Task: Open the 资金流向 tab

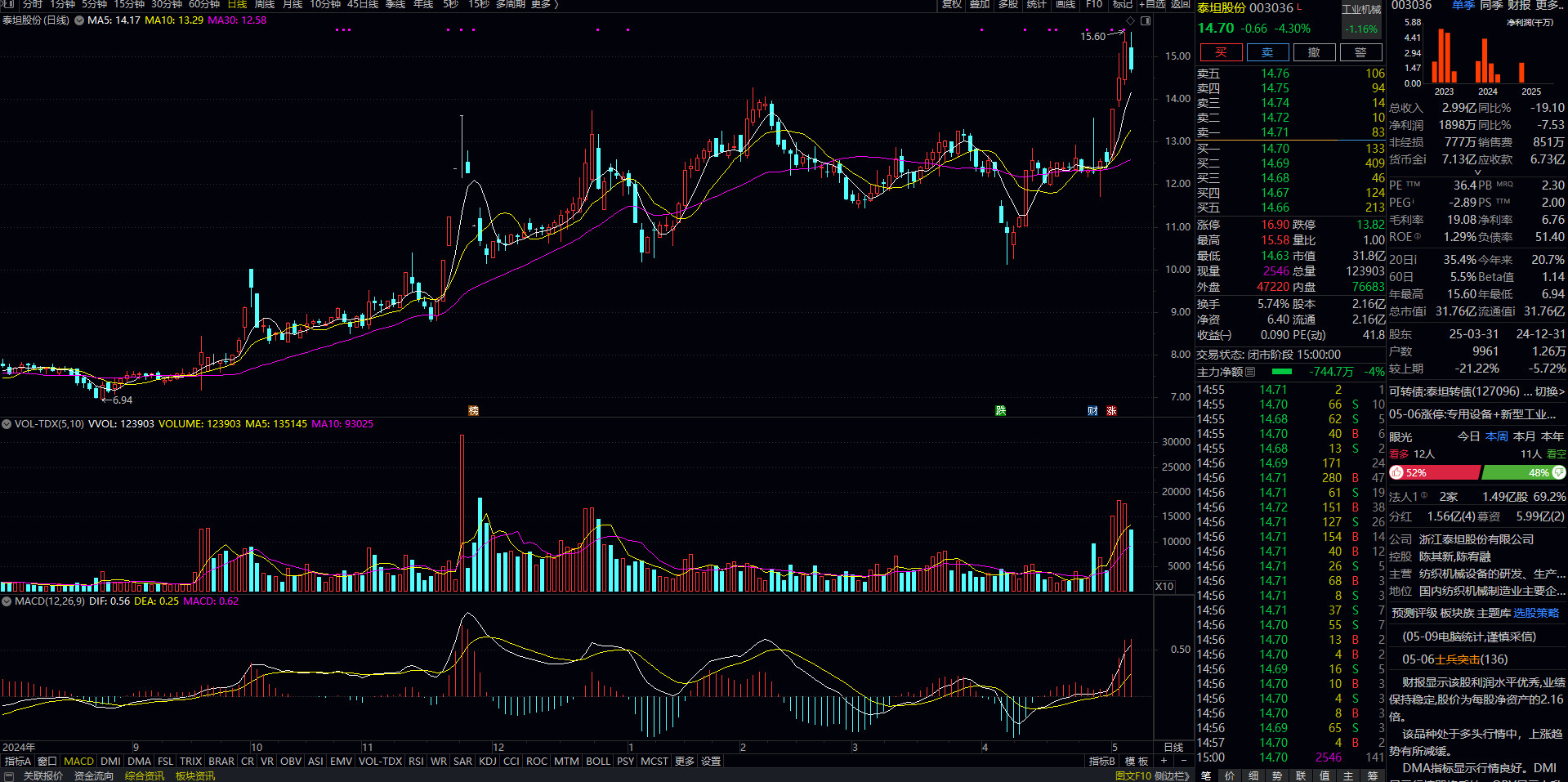Action: [94, 775]
